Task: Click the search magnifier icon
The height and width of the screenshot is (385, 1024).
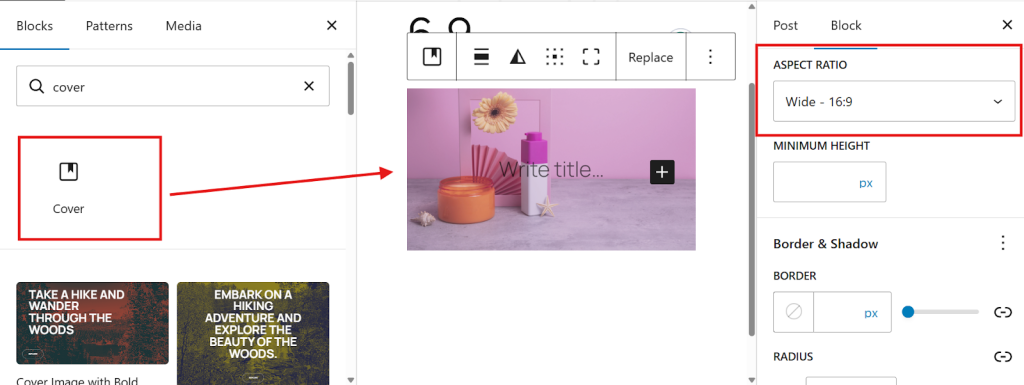Action: click(38, 86)
